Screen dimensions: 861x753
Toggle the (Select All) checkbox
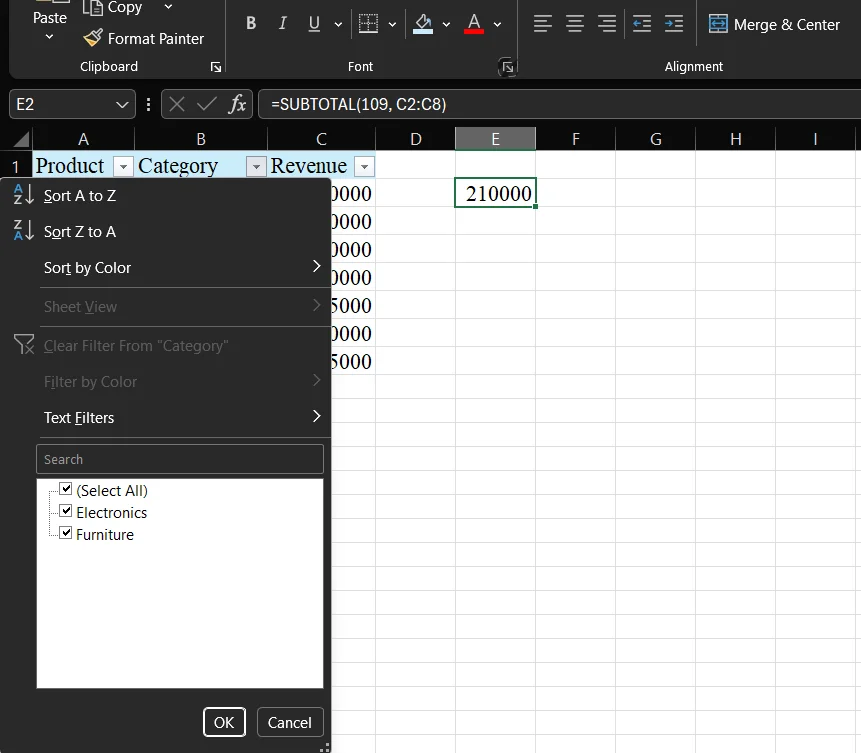click(x=65, y=489)
